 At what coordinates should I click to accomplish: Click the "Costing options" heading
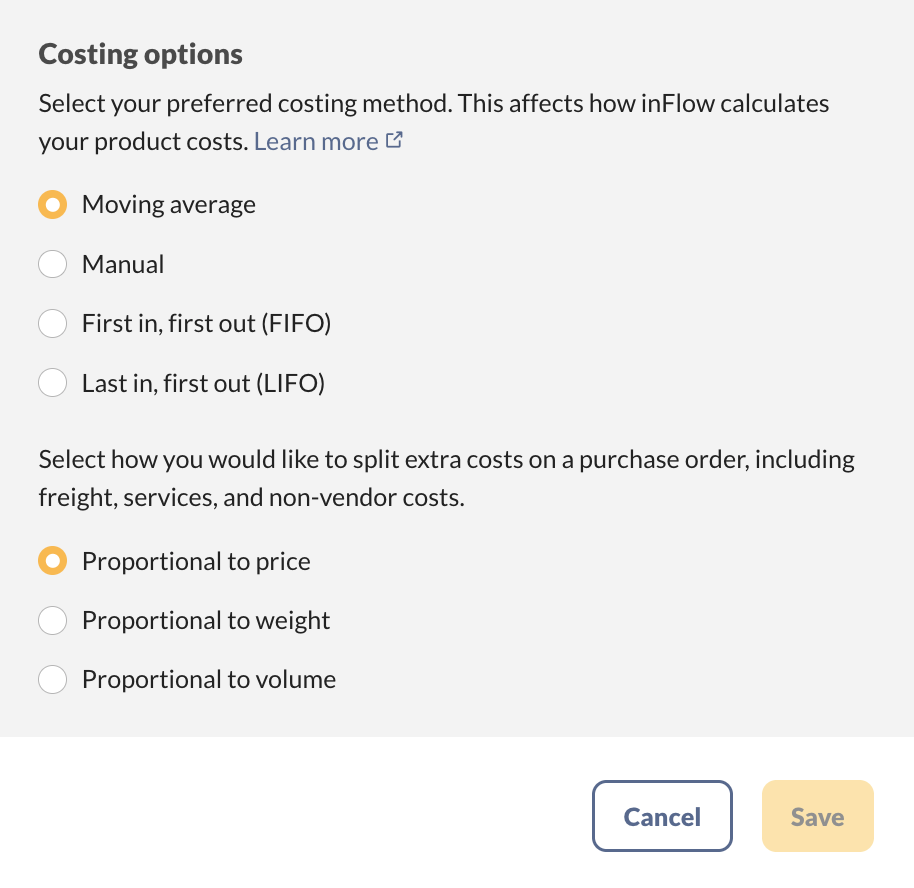click(x=140, y=54)
